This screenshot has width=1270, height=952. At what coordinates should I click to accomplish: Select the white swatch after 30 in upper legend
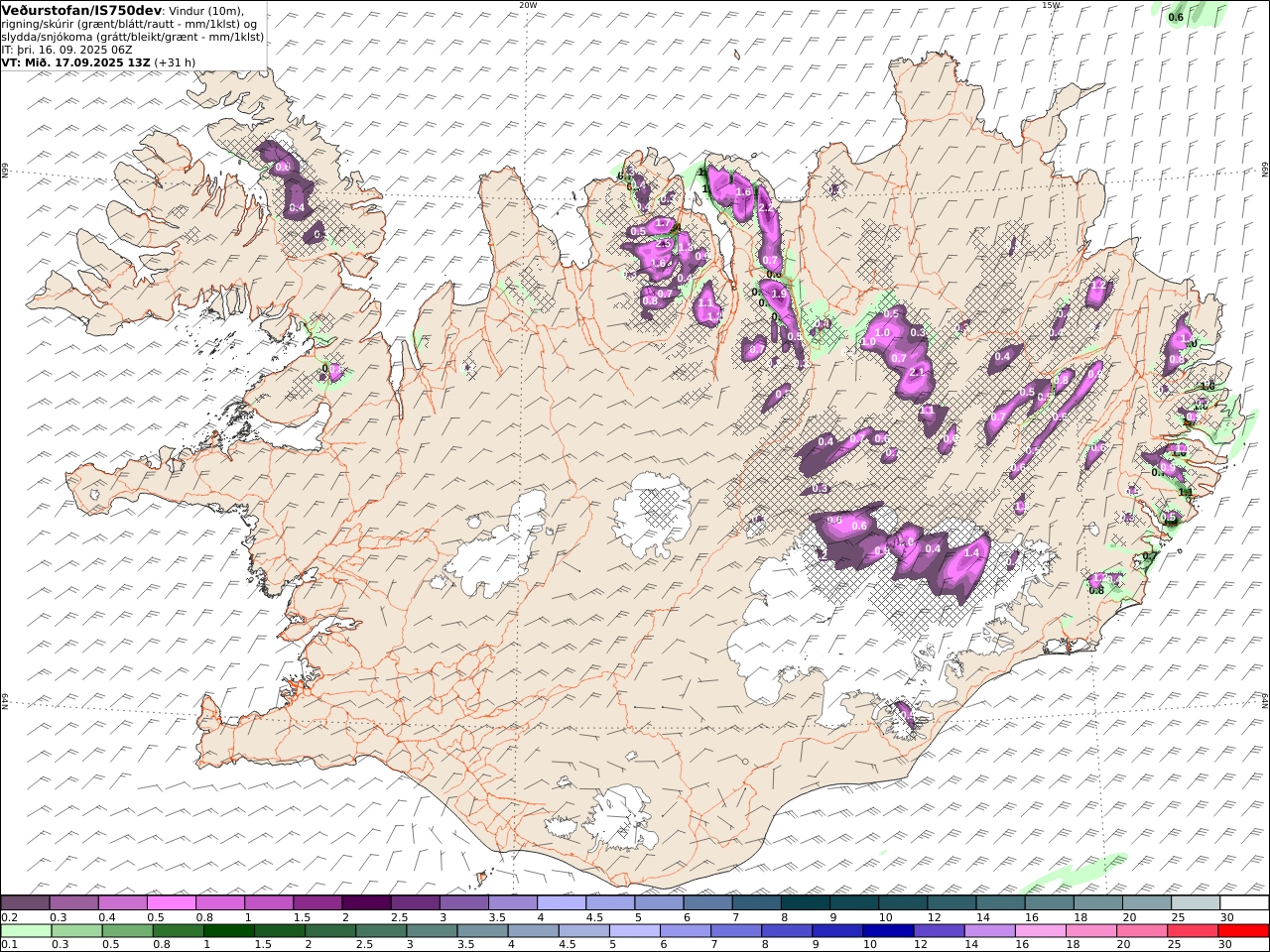pos(1244,902)
